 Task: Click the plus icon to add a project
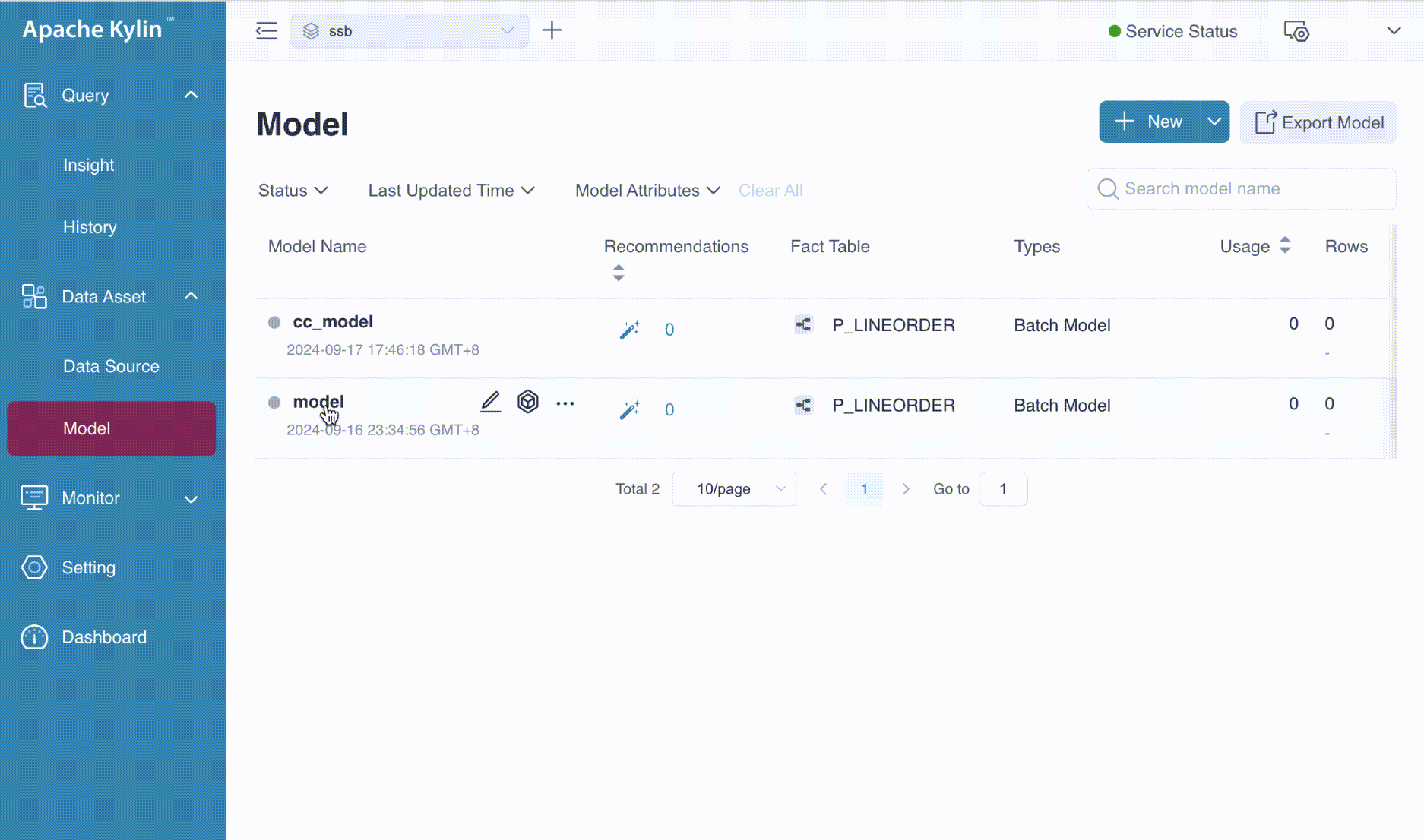[x=552, y=30]
